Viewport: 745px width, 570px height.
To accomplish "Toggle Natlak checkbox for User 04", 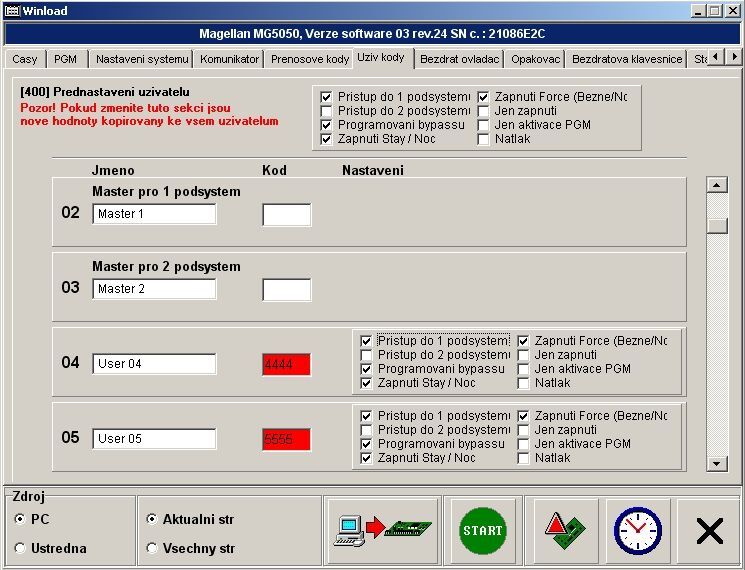I will pyautogui.click(x=524, y=383).
